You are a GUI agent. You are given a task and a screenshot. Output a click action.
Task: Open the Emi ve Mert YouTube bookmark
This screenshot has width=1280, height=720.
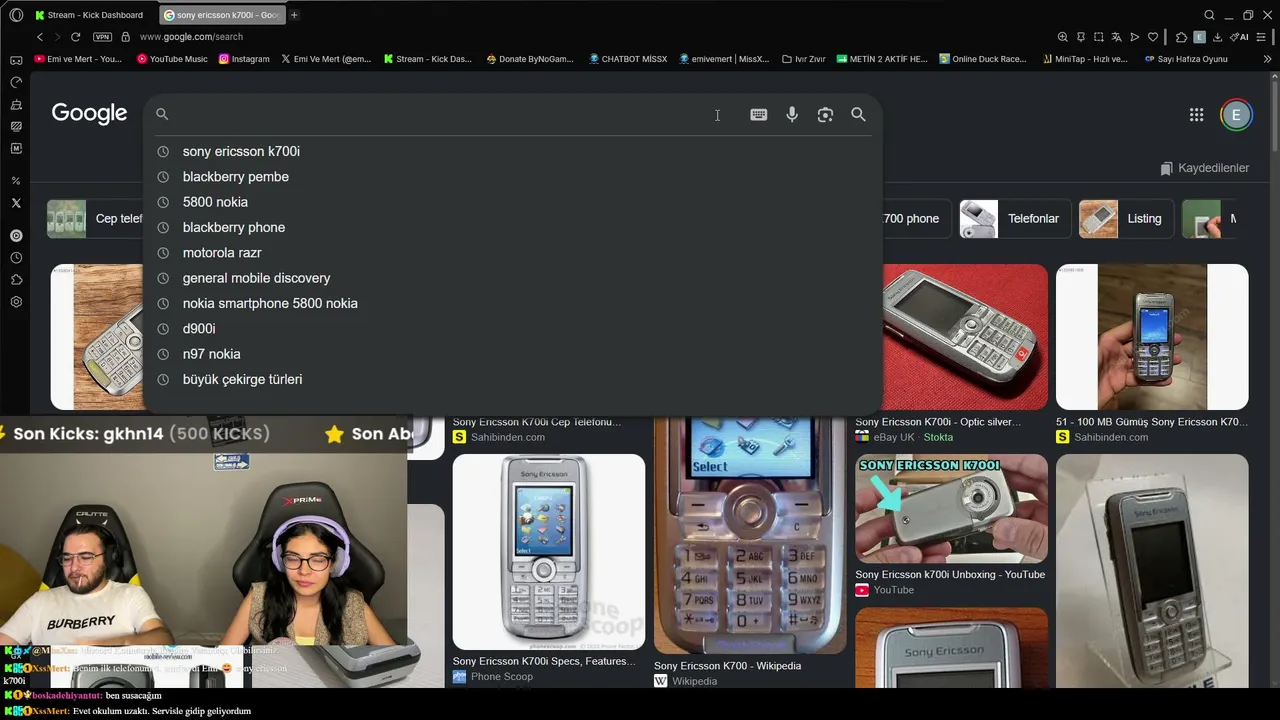pos(78,59)
